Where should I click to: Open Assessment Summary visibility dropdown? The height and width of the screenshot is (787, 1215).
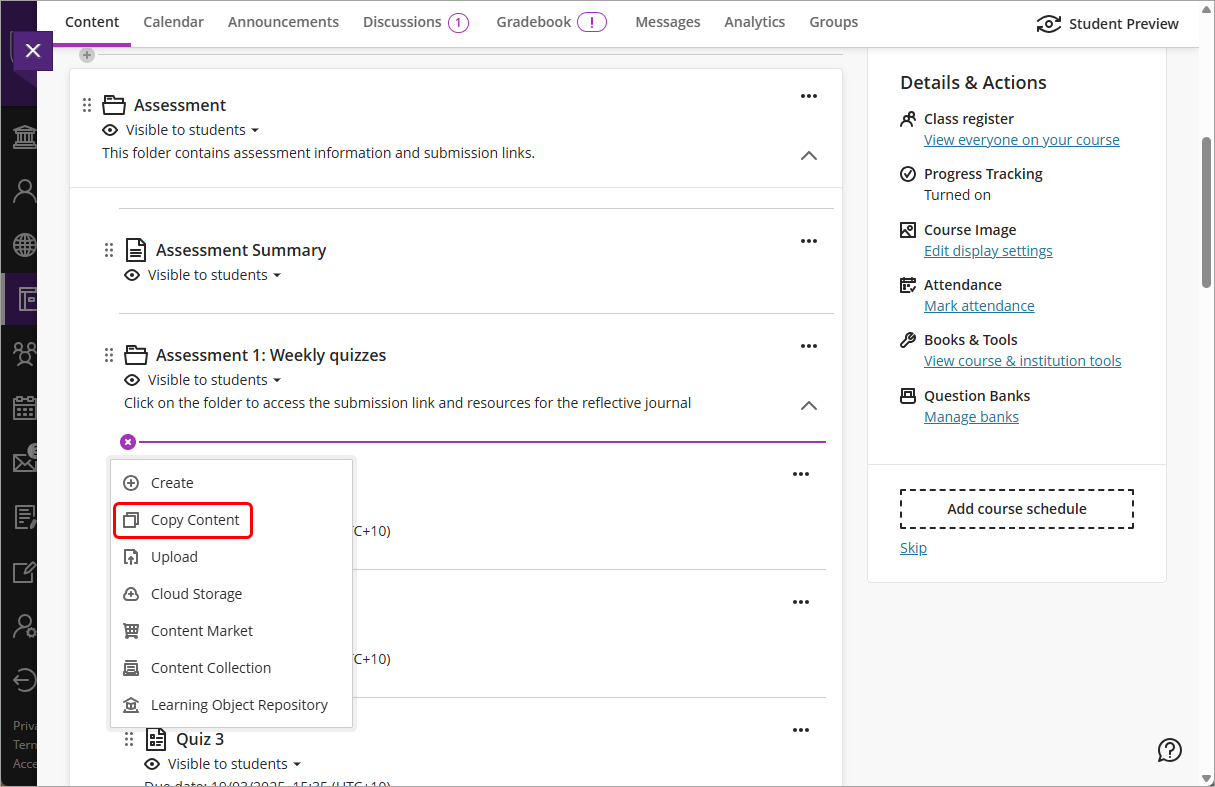click(214, 275)
